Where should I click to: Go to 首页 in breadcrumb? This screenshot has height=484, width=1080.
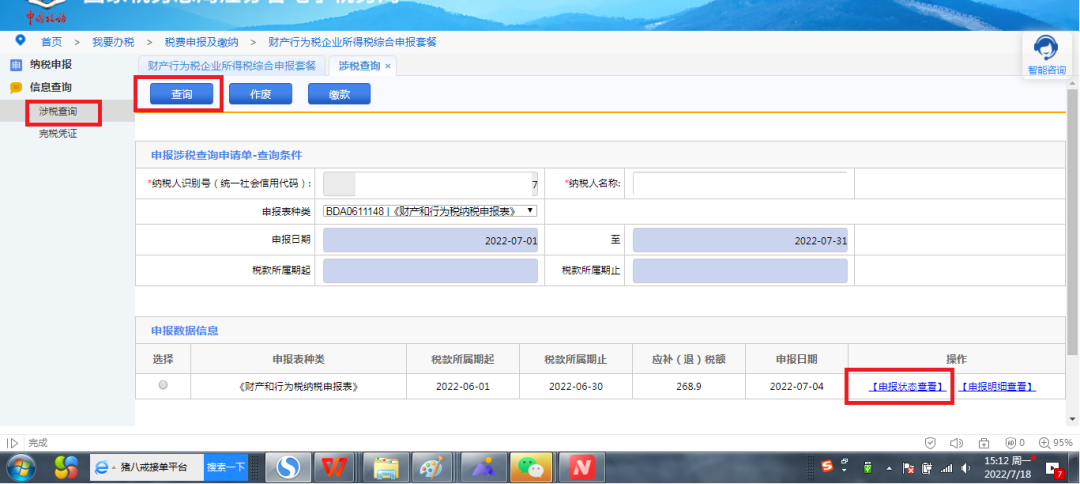(52, 42)
